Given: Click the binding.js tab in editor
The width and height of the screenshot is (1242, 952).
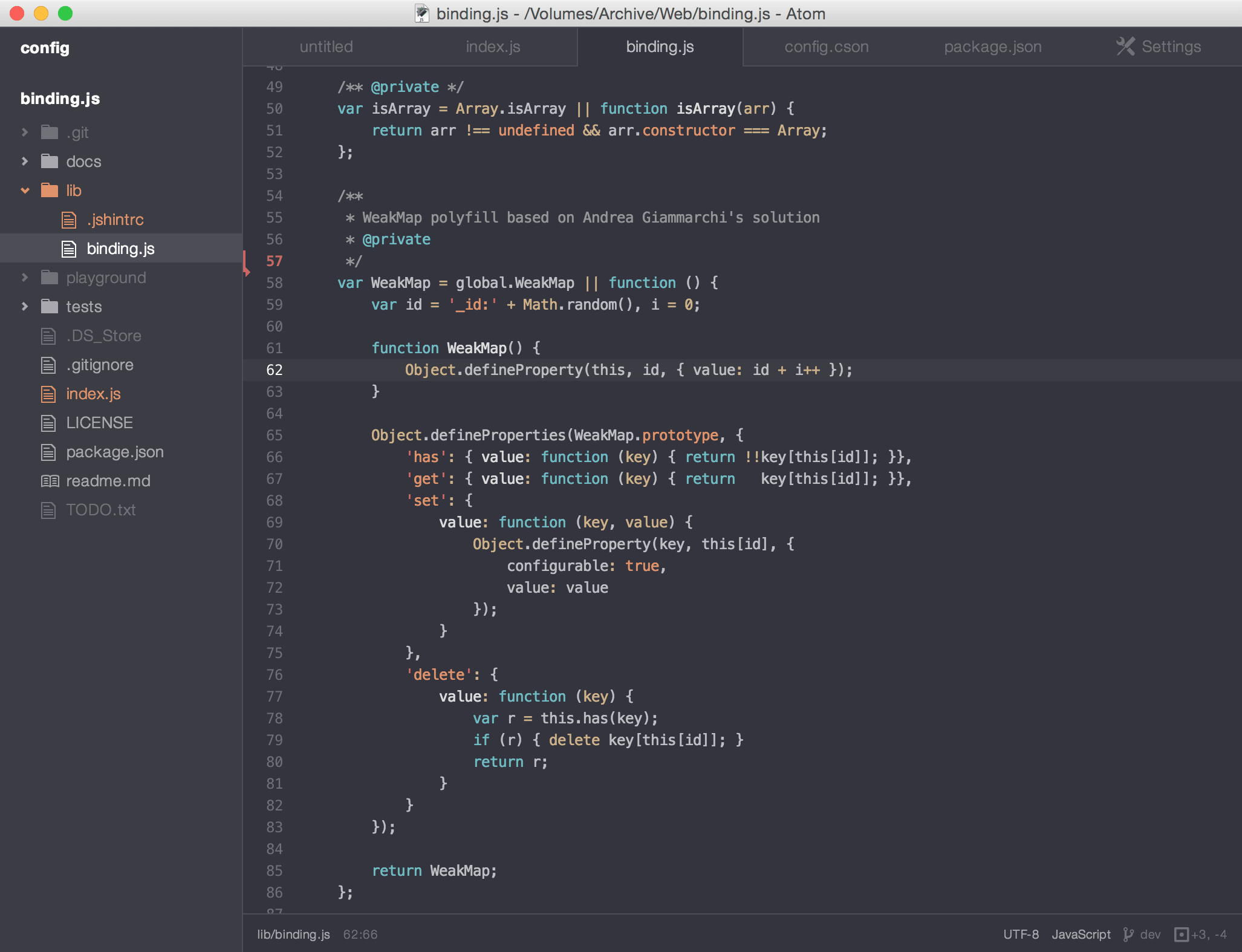Looking at the screenshot, I should pyautogui.click(x=661, y=46).
